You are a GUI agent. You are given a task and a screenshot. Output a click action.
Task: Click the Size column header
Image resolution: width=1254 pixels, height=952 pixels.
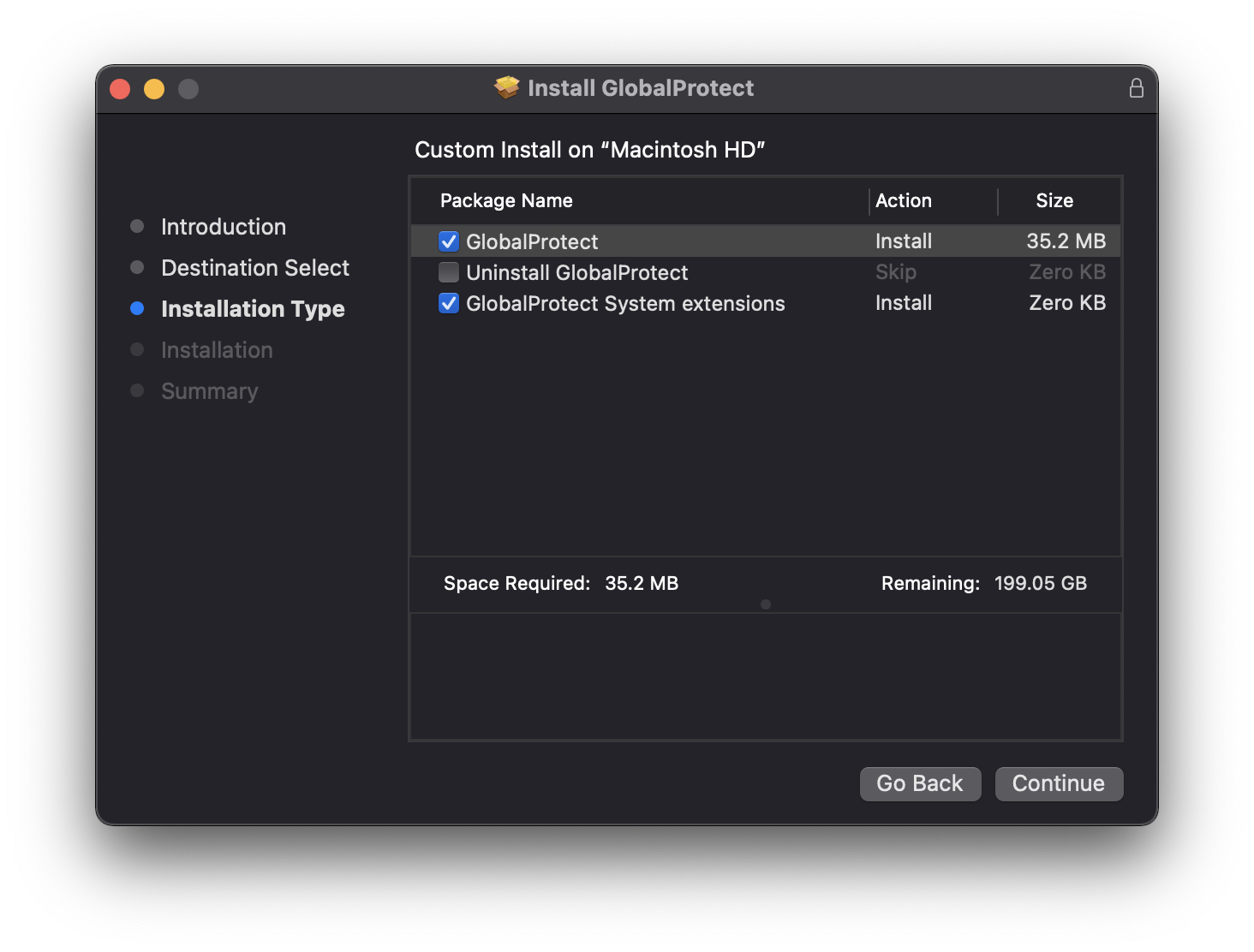coord(1054,200)
